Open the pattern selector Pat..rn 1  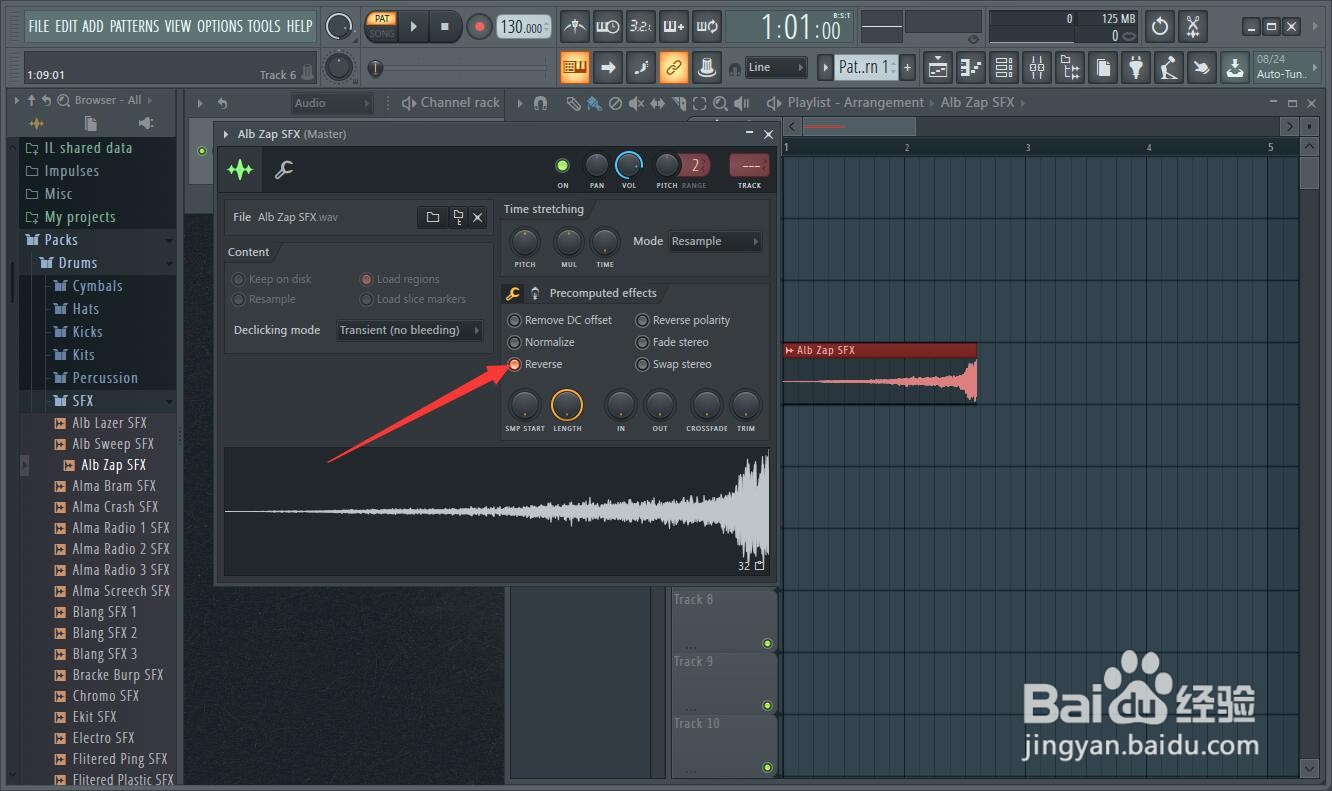(864, 68)
